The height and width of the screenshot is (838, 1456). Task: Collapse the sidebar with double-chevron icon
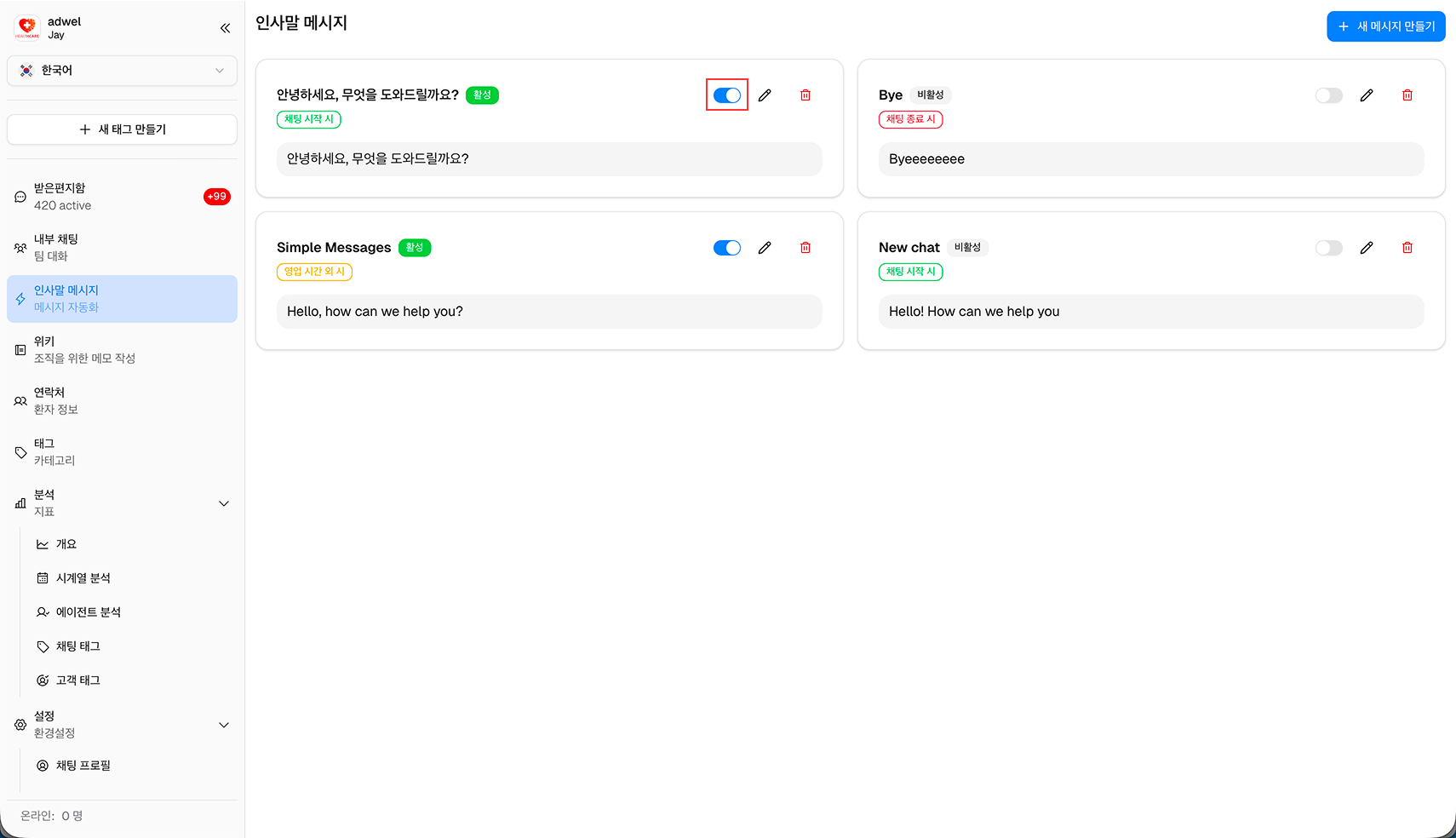click(225, 28)
